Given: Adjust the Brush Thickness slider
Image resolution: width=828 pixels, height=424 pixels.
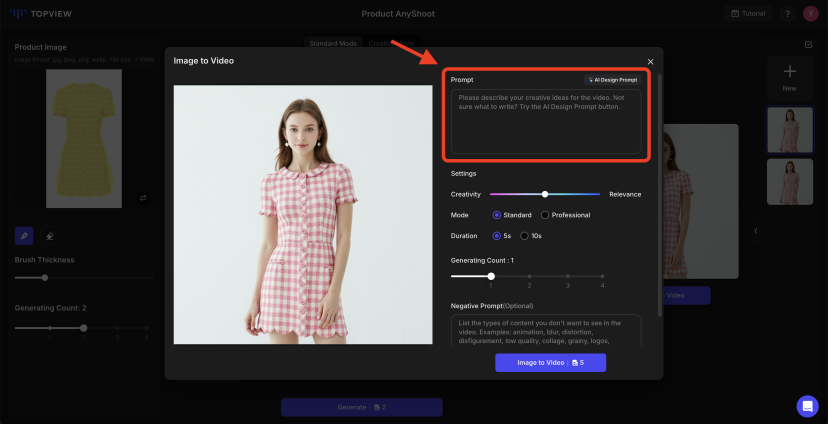Looking at the screenshot, I should click(45, 277).
